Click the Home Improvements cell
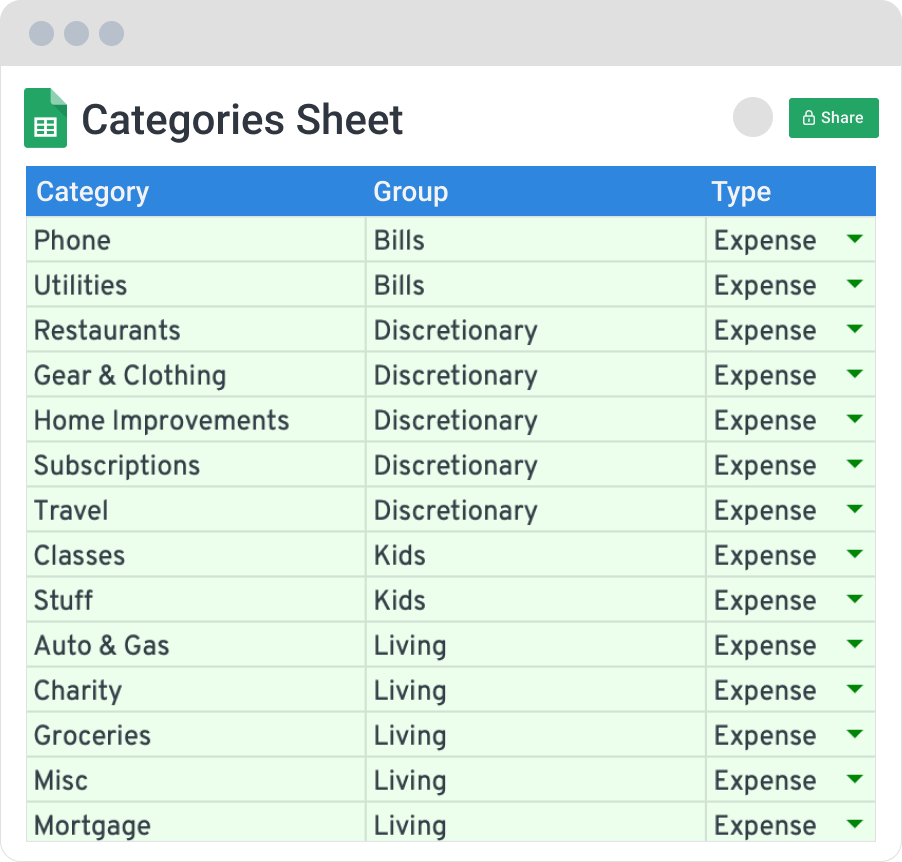This screenshot has height=862, width=902. [x=196, y=419]
